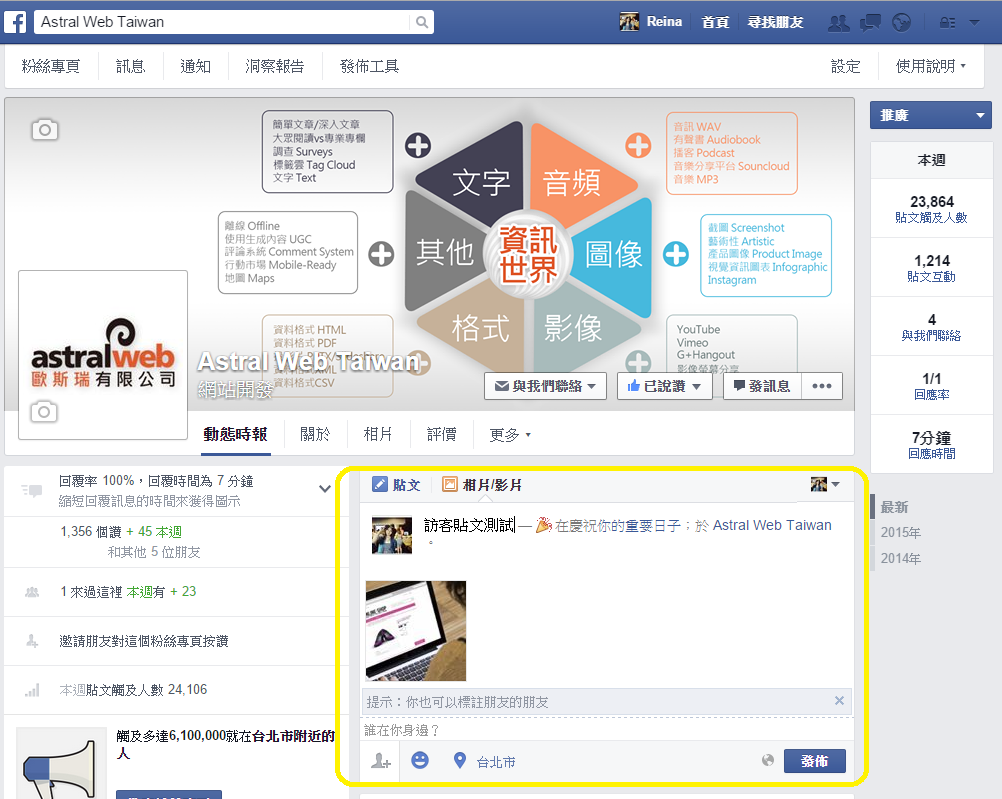The height and width of the screenshot is (799, 1002).
Task: Open the 使用說明 help dropdown
Action: click(x=930, y=66)
